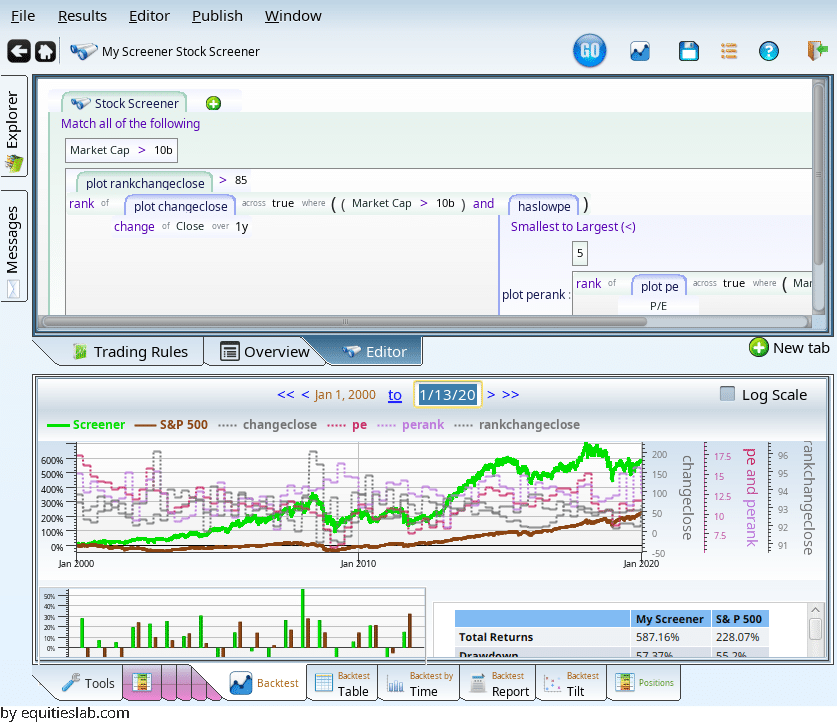837x722 pixels.
Task: Open the Backtest Tilt tab
Action: coord(571,684)
